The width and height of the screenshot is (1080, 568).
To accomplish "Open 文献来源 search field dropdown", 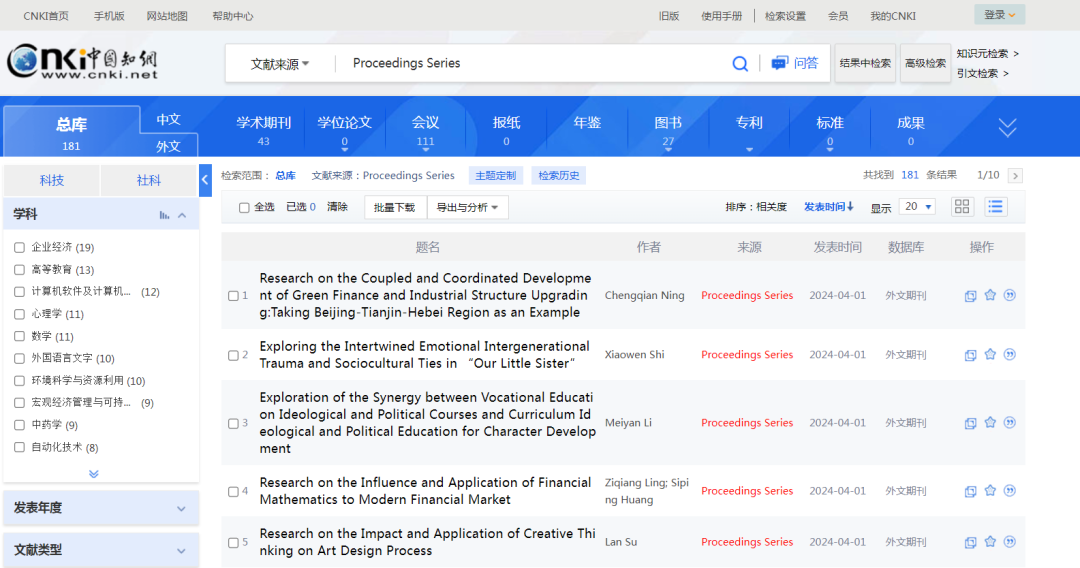I will (280, 64).
